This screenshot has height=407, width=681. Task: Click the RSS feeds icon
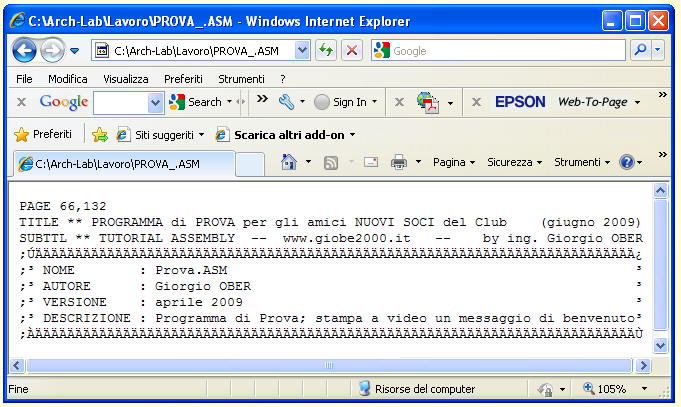click(331, 162)
